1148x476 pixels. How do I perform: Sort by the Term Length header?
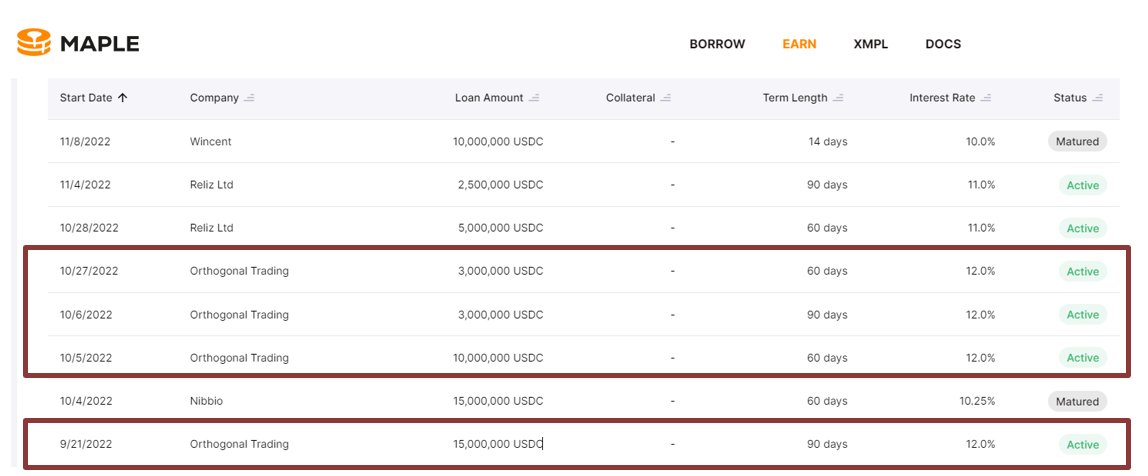pyautogui.click(x=795, y=97)
